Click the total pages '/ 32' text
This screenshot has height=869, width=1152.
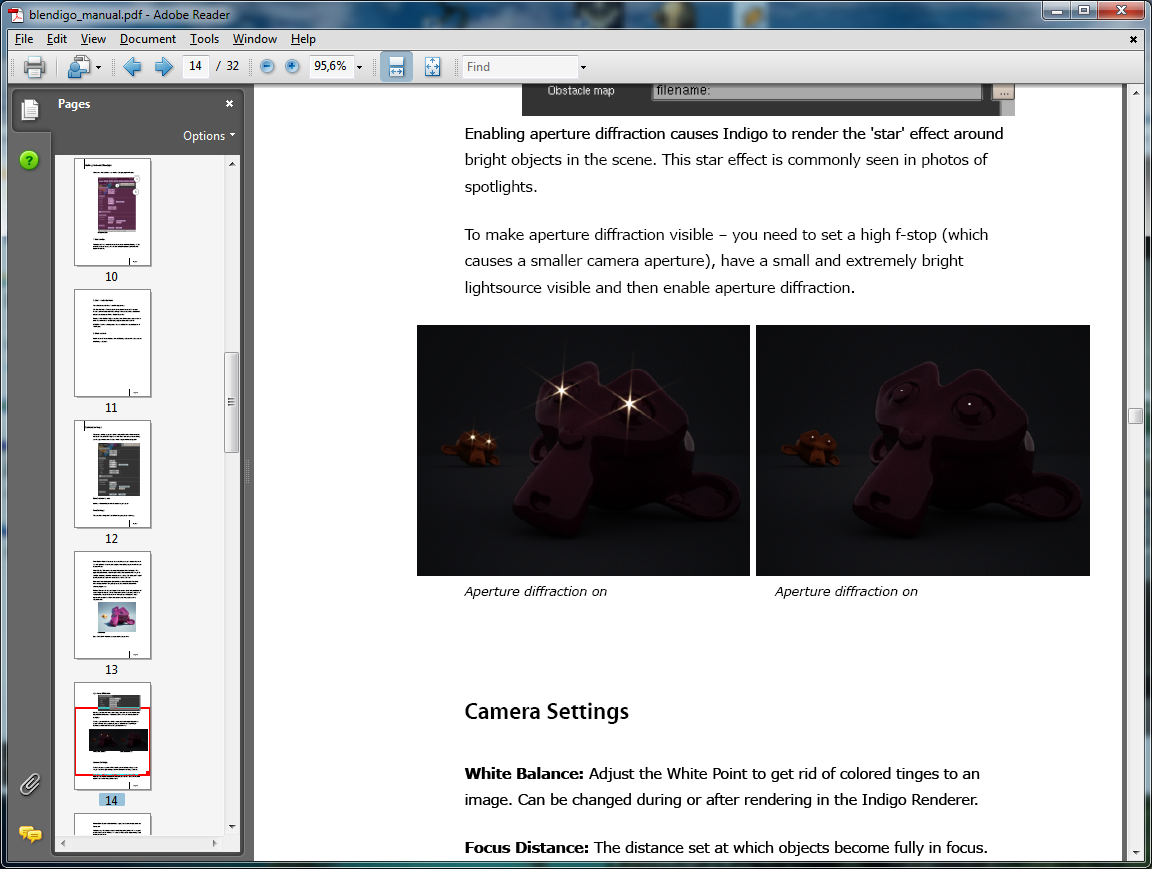pyautogui.click(x=228, y=66)
